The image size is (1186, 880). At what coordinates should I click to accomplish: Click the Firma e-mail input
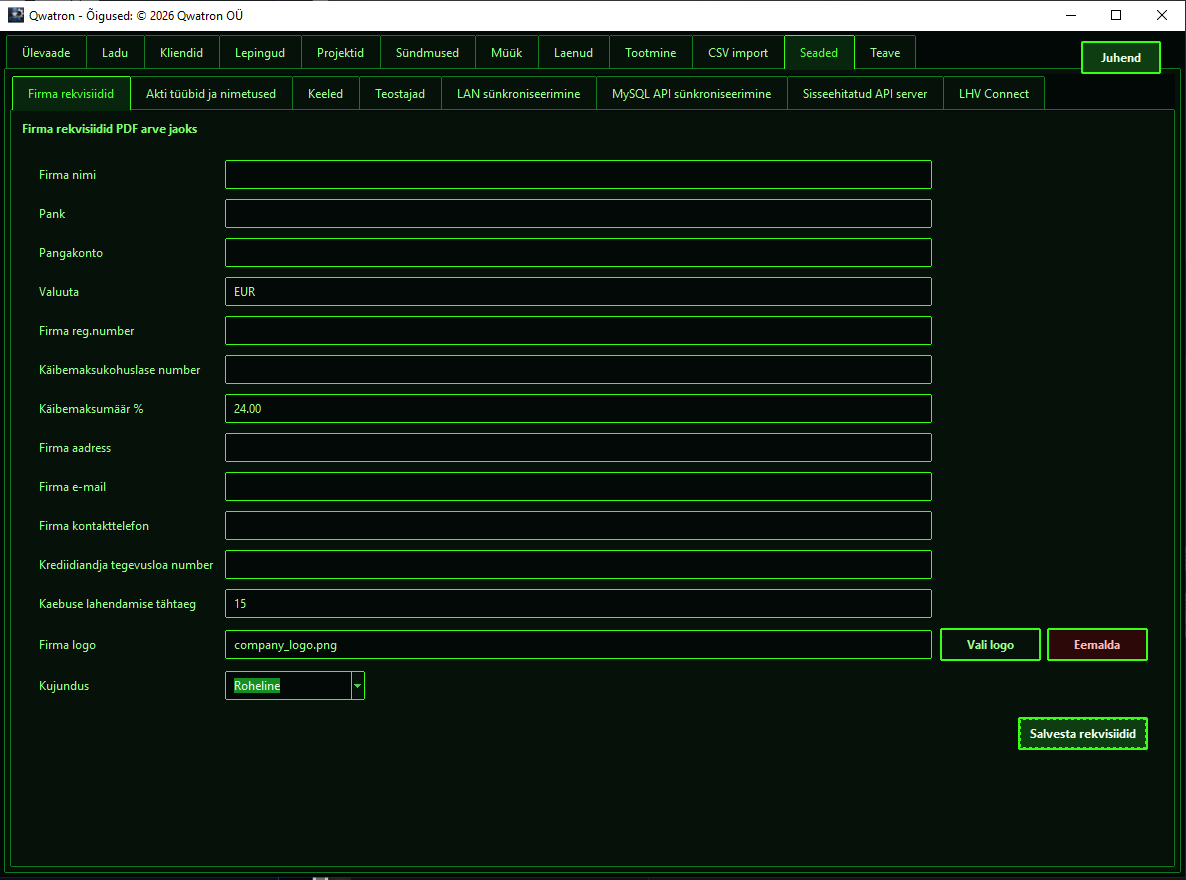pos(578,487)
